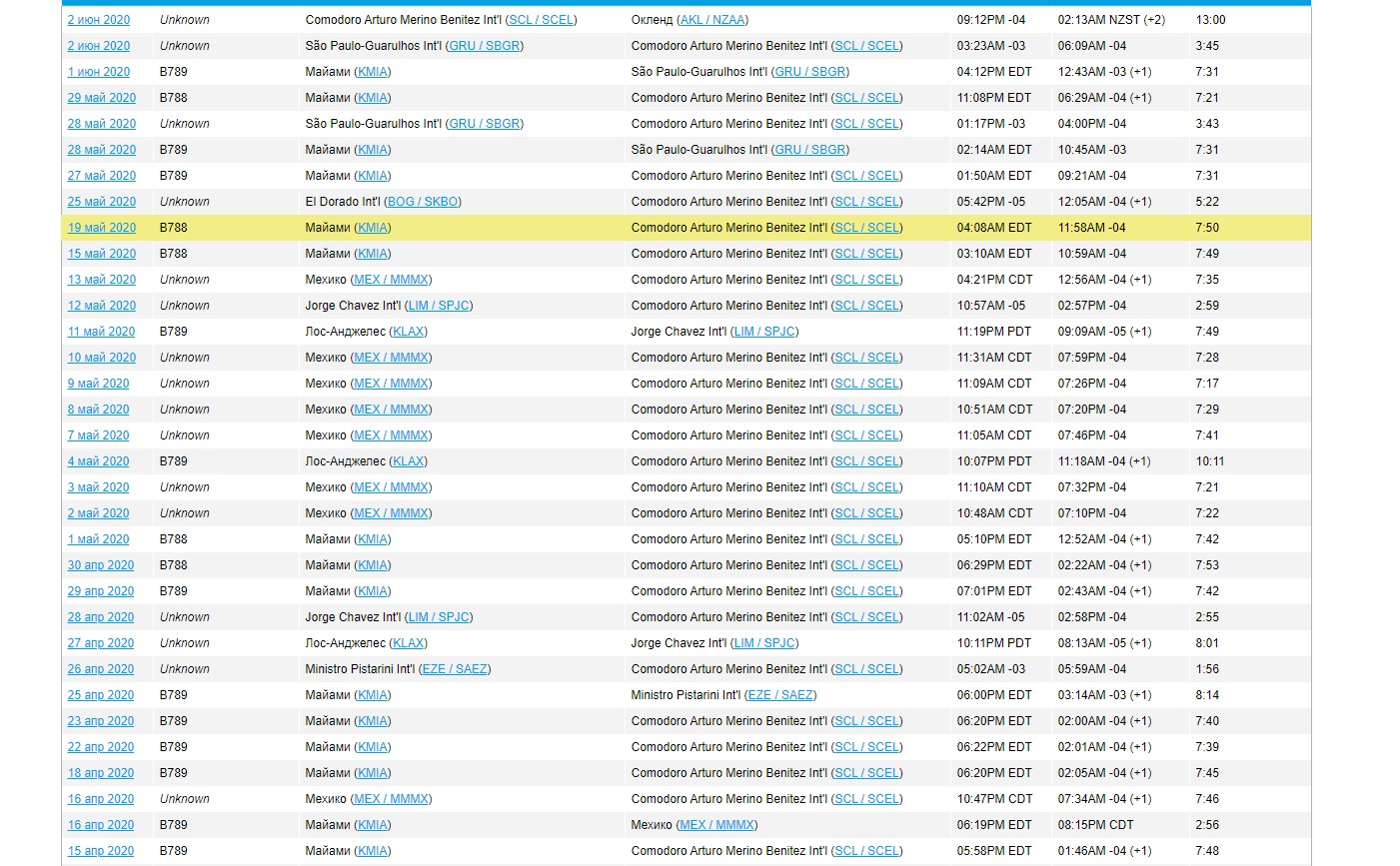This screenshot has height=866, width=1400.
Task: Open the highlighted 19 май 2020 flight
Action: coord(102,228)
